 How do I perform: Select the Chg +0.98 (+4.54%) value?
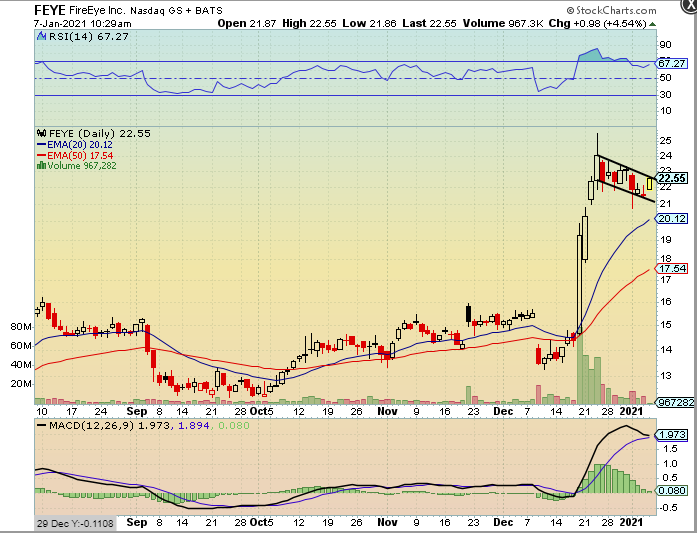coord(597,24)
